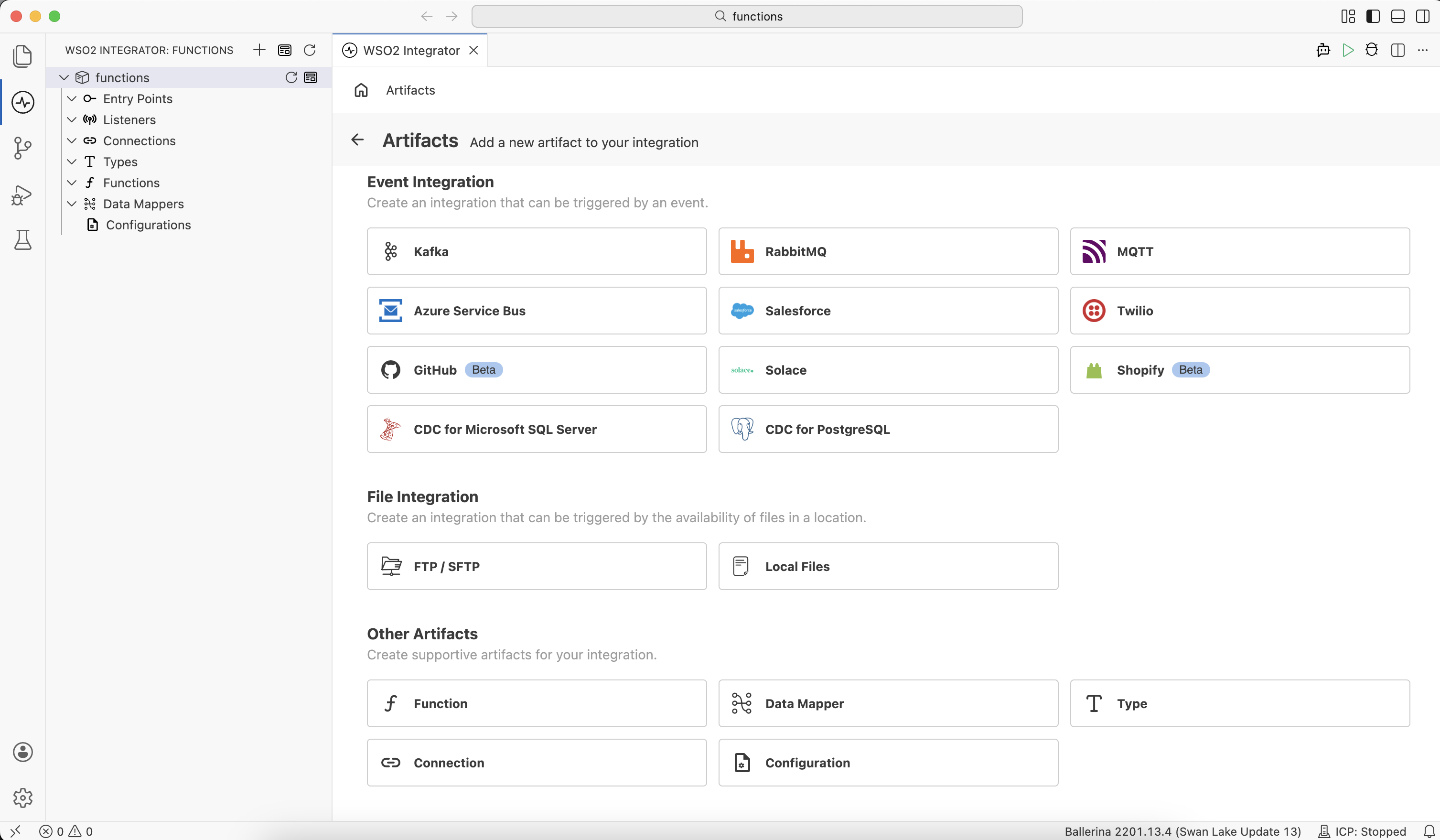Viewport: 1440px width, 840px height.
Task: Open the AI chat bot icon
Action: coord(1323,50)
